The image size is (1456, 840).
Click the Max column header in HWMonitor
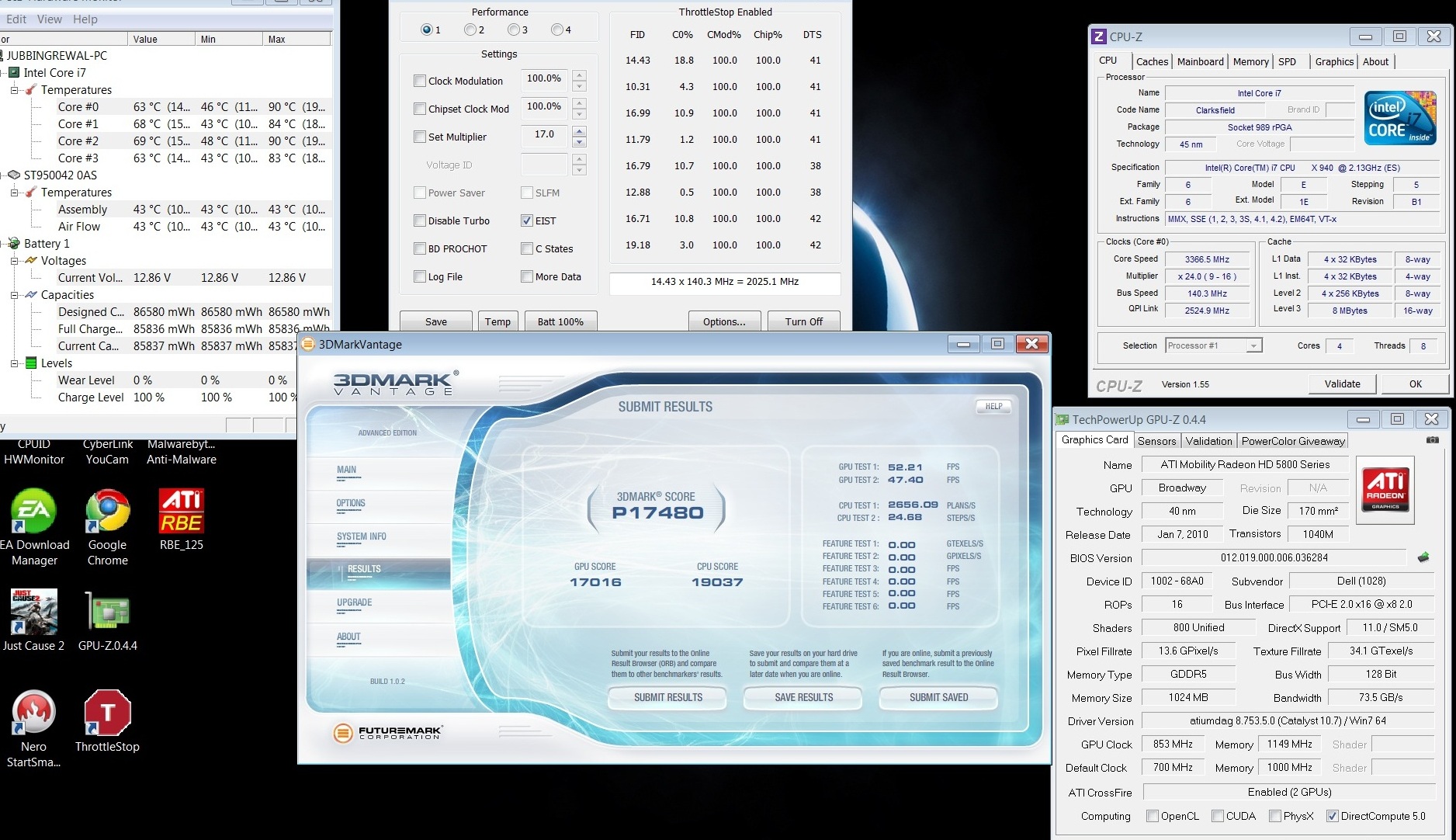point(296,39)
